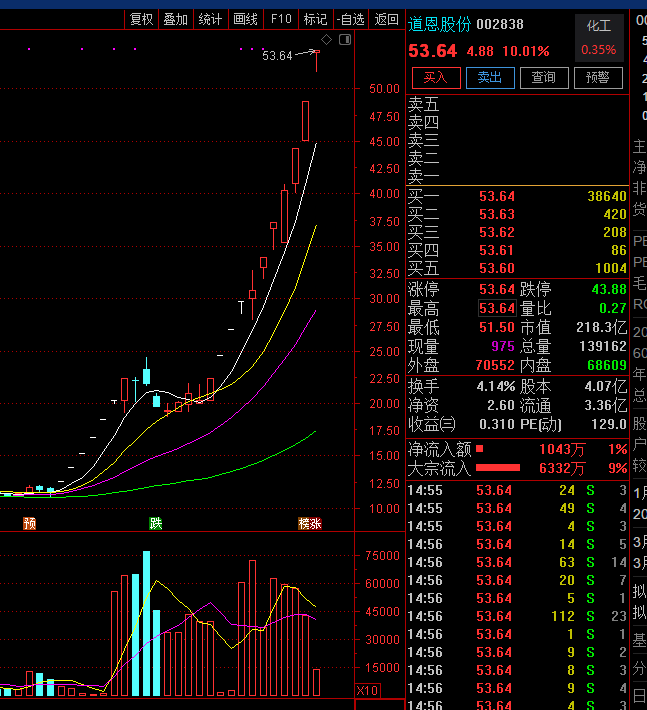Click the 外盘 value 70552
The height and width of the screenshot is (710, 647).
click(x=495, y=365)
